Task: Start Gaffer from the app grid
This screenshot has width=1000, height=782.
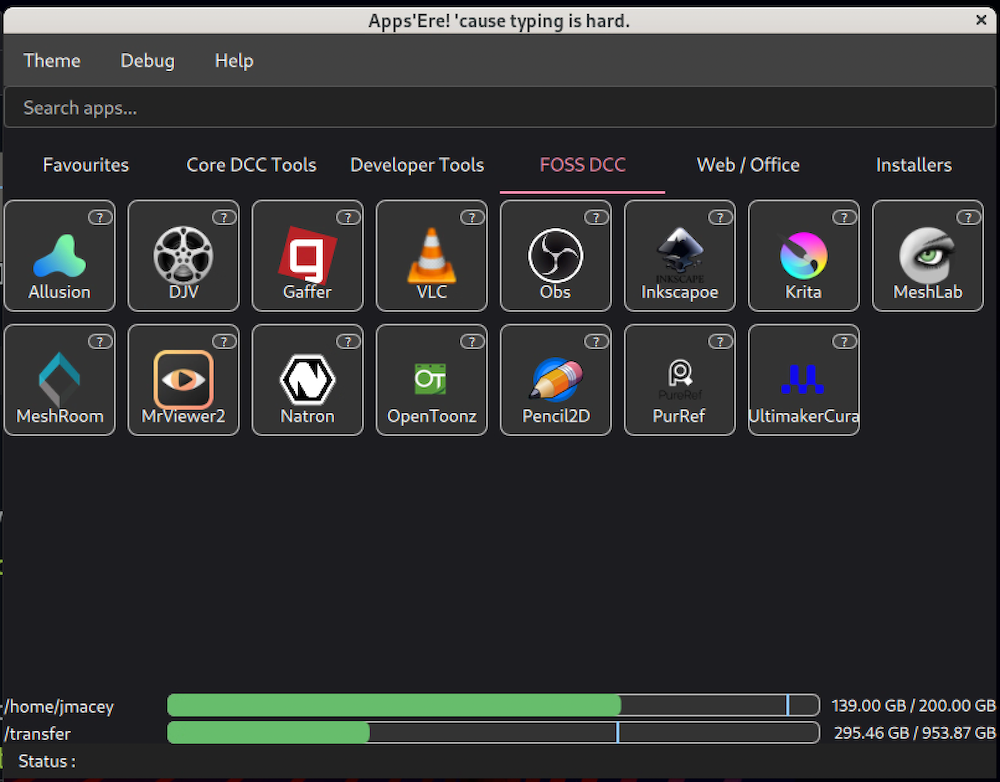Action: (x=307, y=257)
